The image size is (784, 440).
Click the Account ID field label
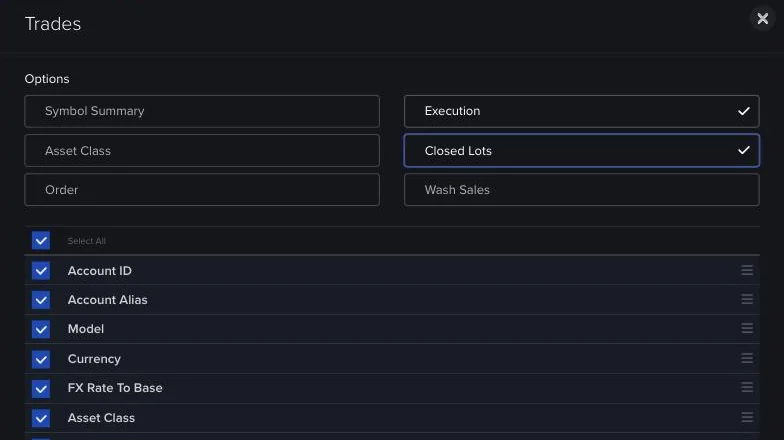coord(100,270)
